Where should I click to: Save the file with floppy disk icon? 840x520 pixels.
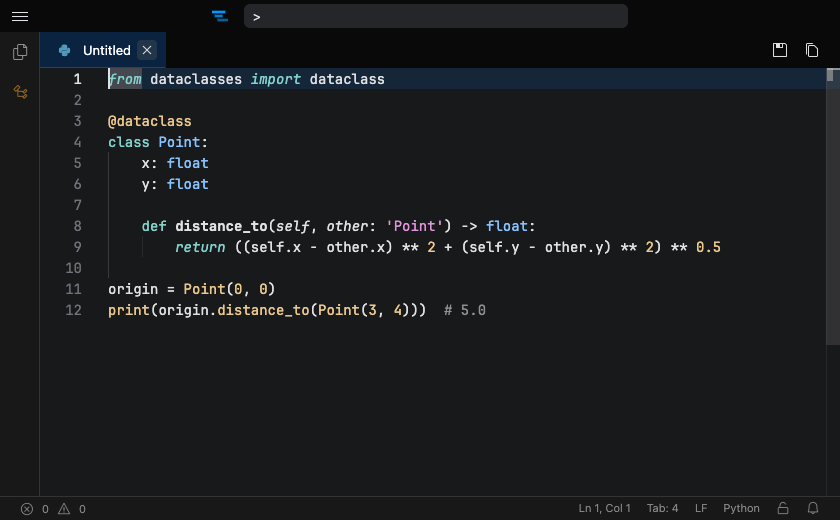tap(780, 50)
